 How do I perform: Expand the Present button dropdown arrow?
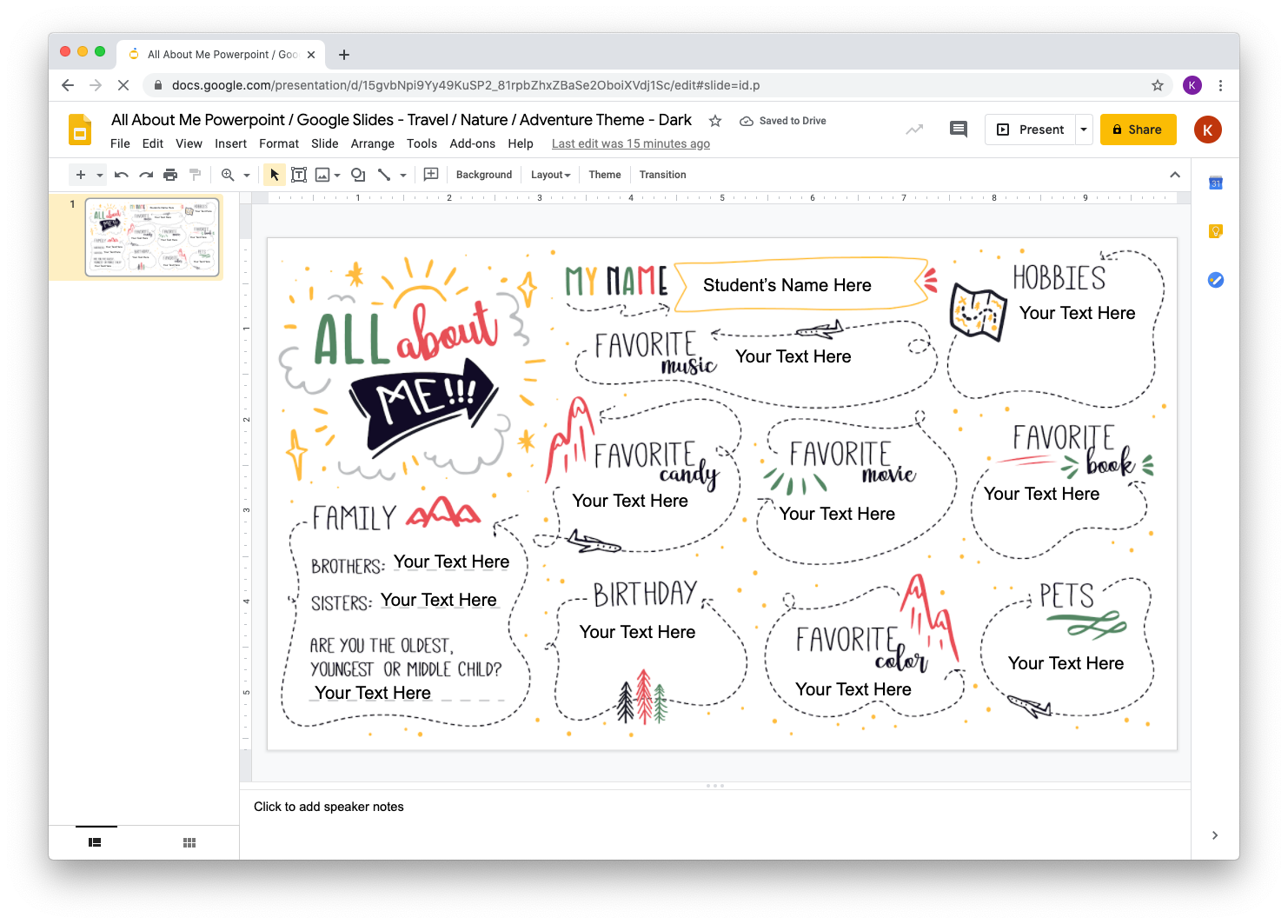(x=1083, y=129)
